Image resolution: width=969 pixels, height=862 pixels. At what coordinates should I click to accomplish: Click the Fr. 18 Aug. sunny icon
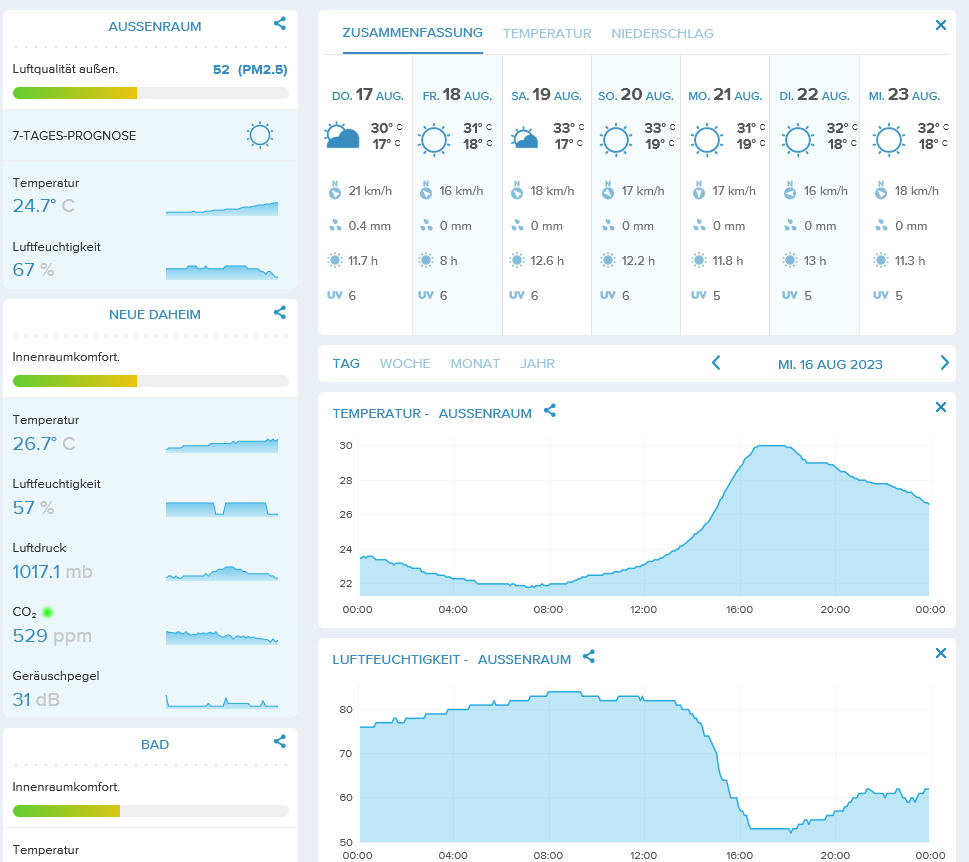coord(434,140)
